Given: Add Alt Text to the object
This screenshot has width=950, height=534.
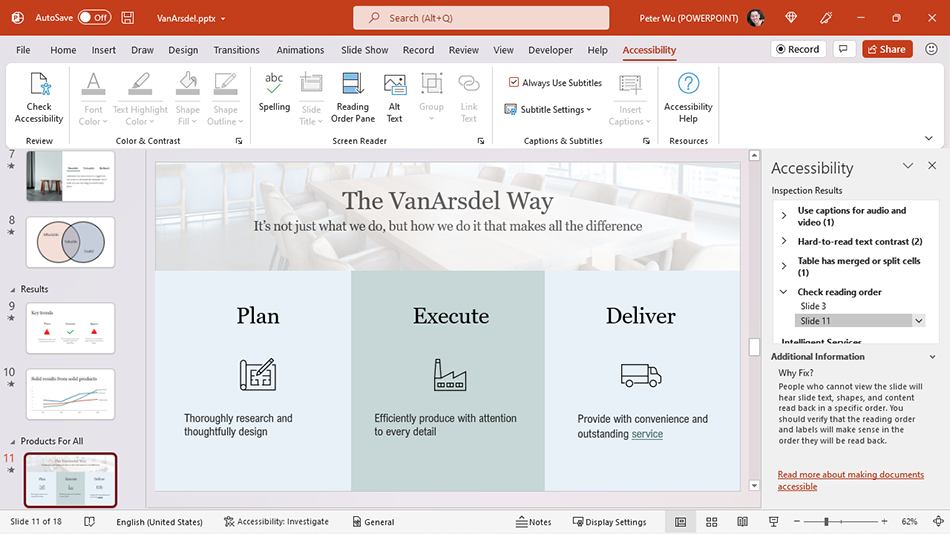Looking at the screenshot, I should coord(394,98).
